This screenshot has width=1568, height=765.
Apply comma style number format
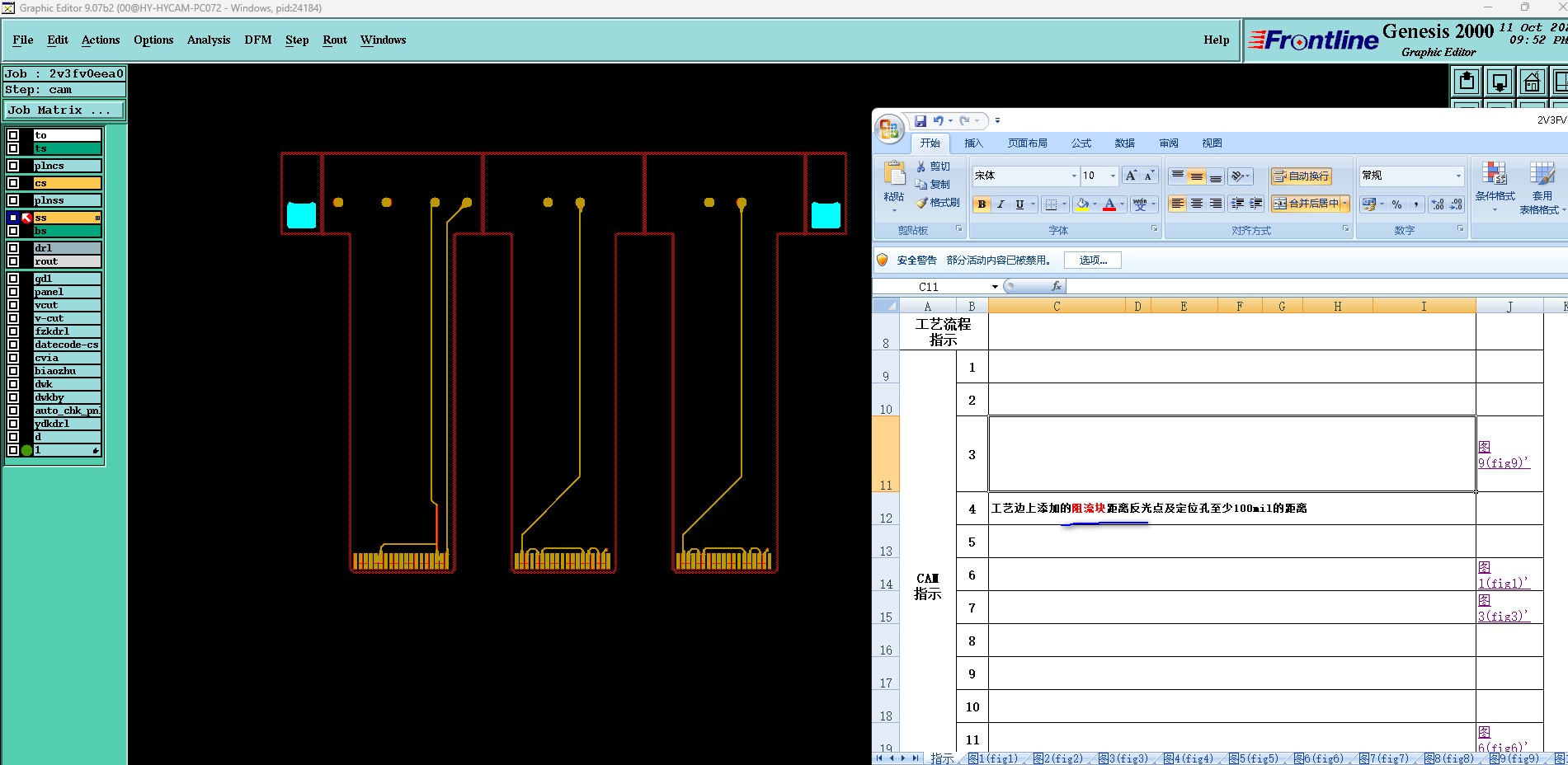[x=1415, y=204]
